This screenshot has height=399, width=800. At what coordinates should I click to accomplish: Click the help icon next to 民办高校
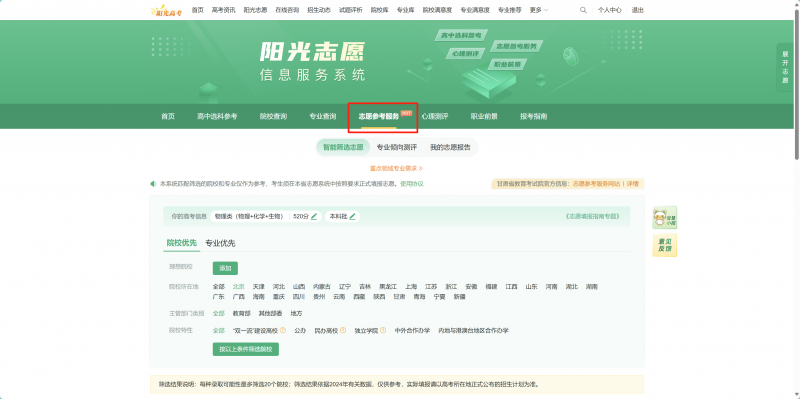pos(343,330)
